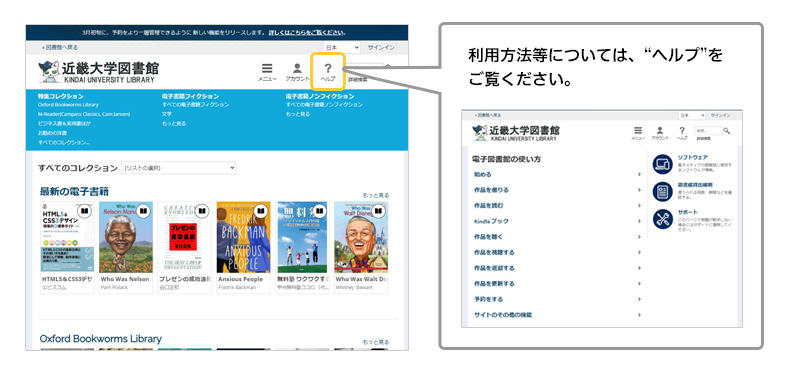Screen dimensions: 800x373
Task: Open the Who Was Walt Disney cover
Action: tap(361, 237)
